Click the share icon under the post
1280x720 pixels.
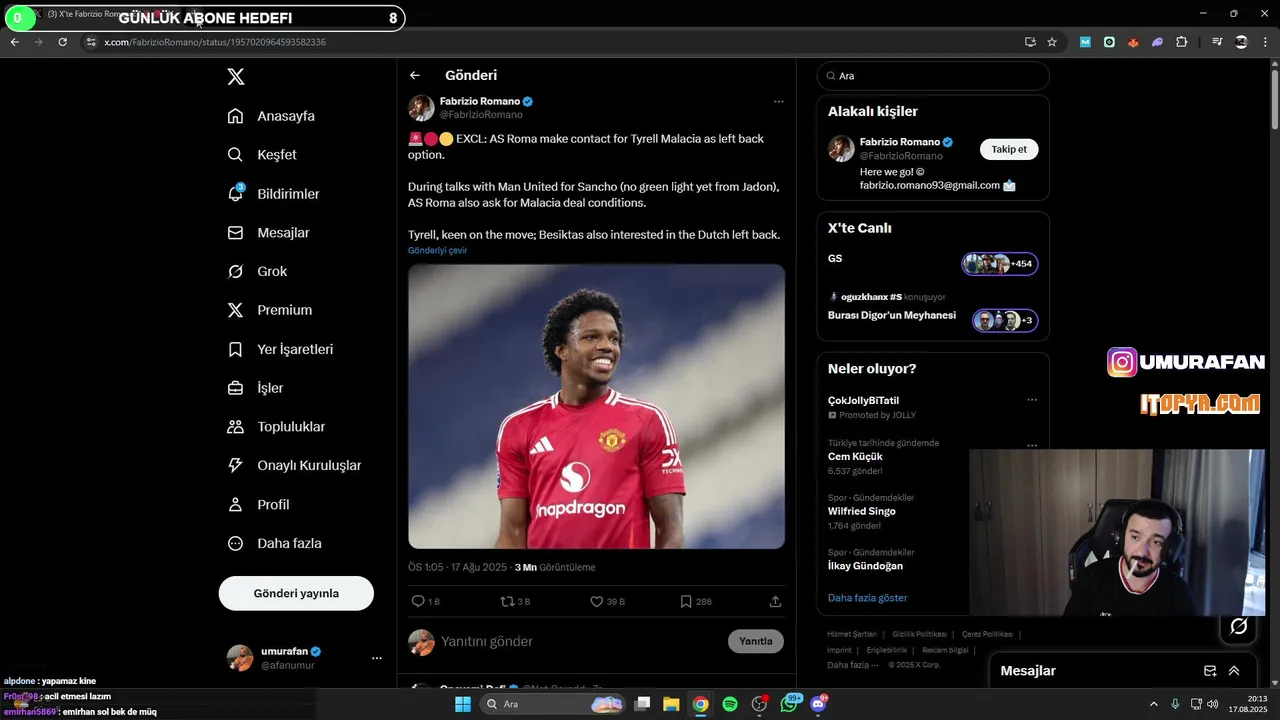(x=775, y=601)
